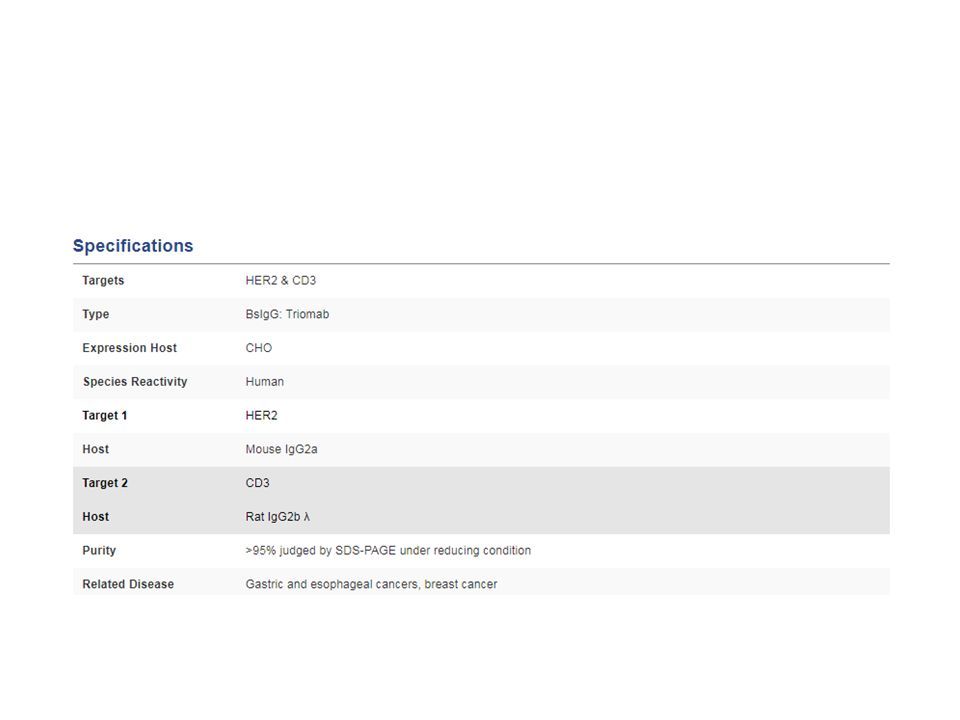Select the value CD3 in Target 2 row
Image resolution: width=960 pixels, height=720 pixels.
(257, 483)
